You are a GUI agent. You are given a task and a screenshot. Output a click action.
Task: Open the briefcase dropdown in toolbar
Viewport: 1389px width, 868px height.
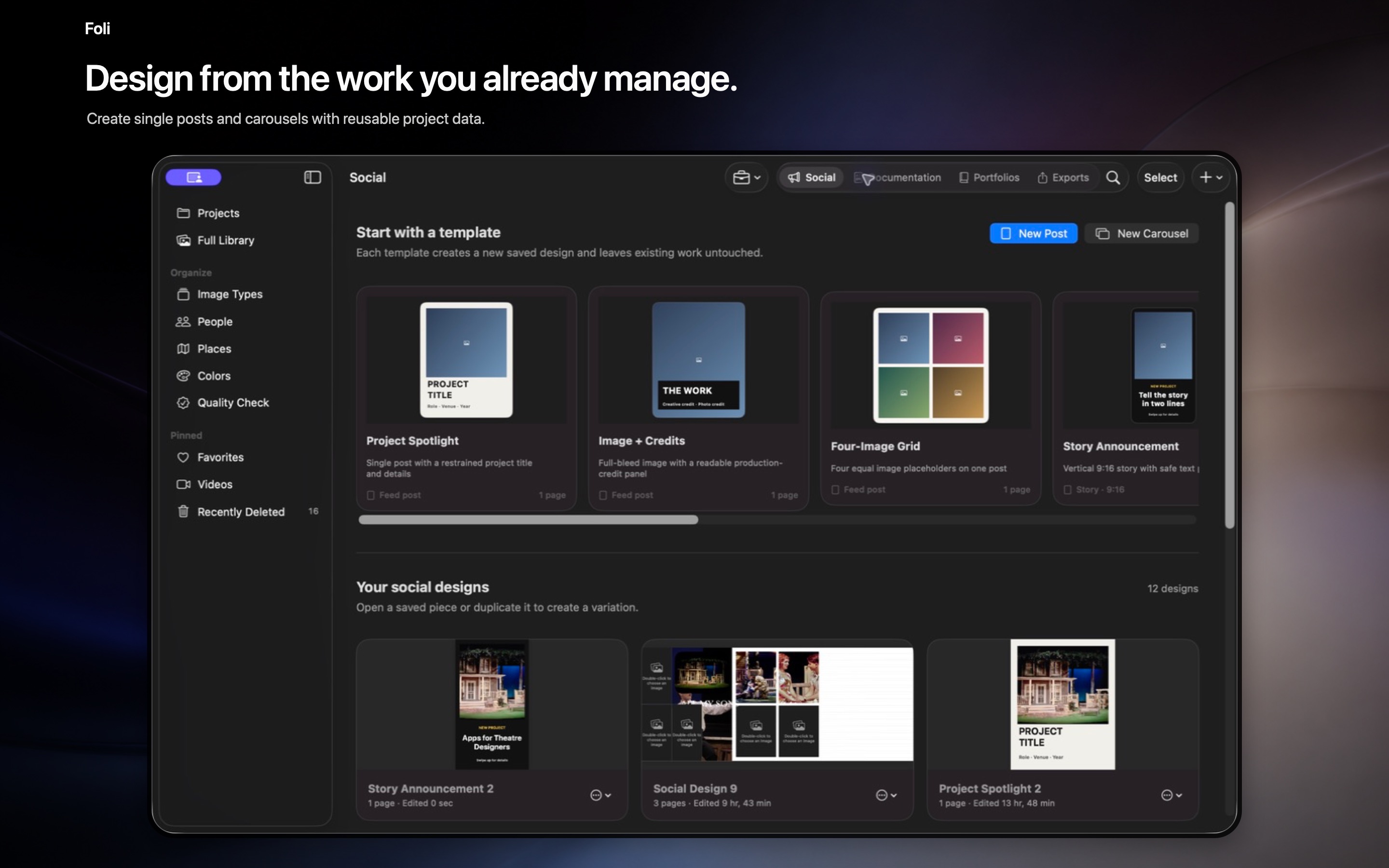click(746, 177)
